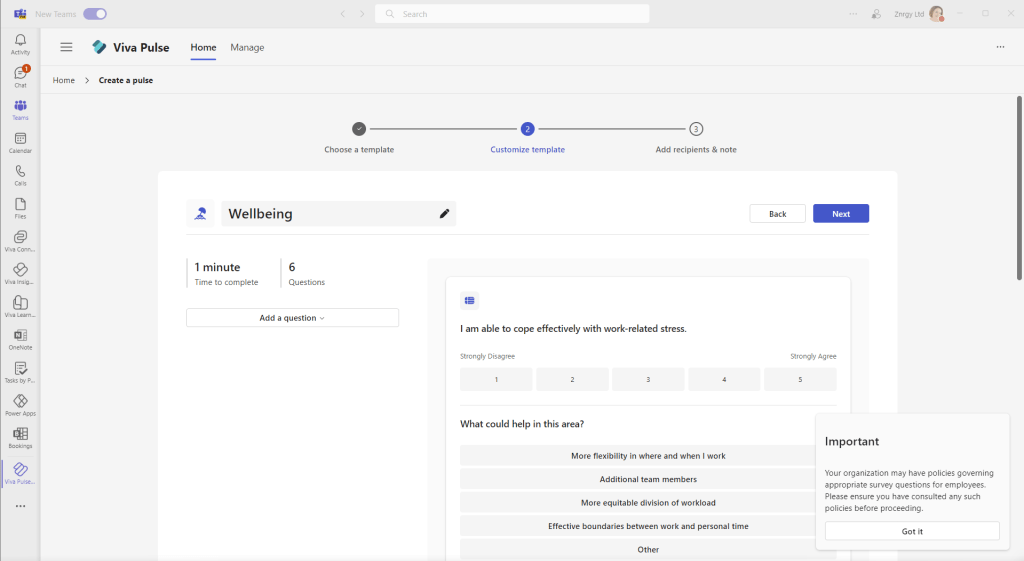Screen dimensions: 1024x561
Task: Click the pencil icon to edit Wellbeing title
Action: (444, 213)
